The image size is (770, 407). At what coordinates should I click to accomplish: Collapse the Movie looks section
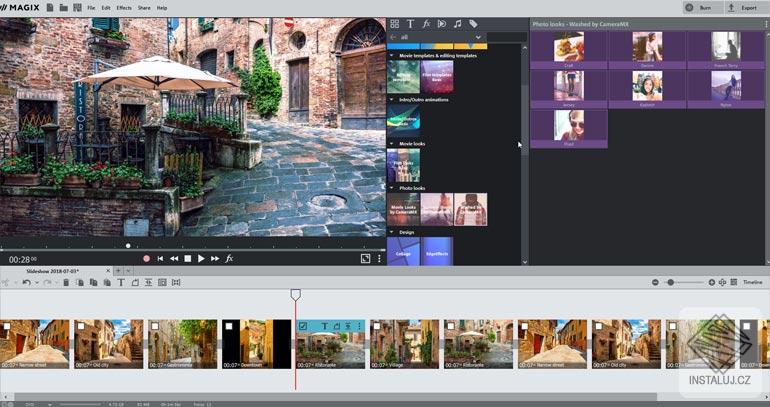pos(392,144)
